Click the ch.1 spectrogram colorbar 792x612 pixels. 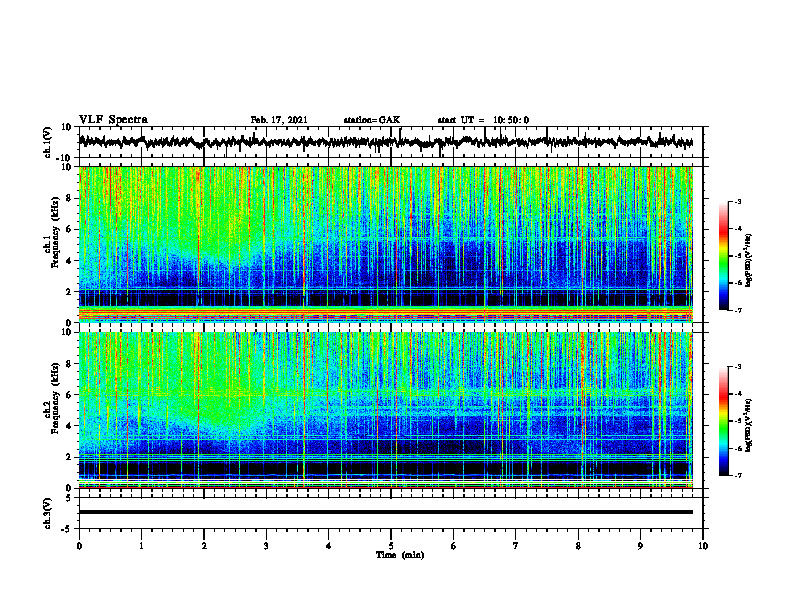point(723,256)
